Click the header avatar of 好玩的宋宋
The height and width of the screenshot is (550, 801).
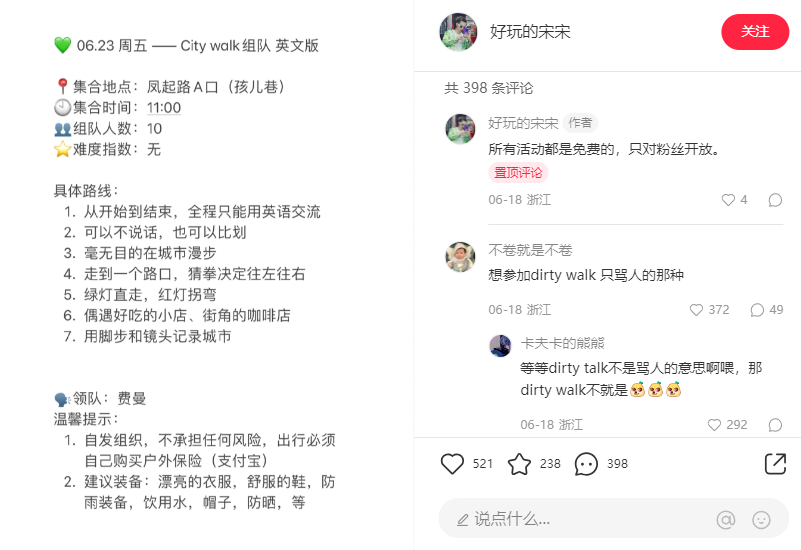point(458,32)
